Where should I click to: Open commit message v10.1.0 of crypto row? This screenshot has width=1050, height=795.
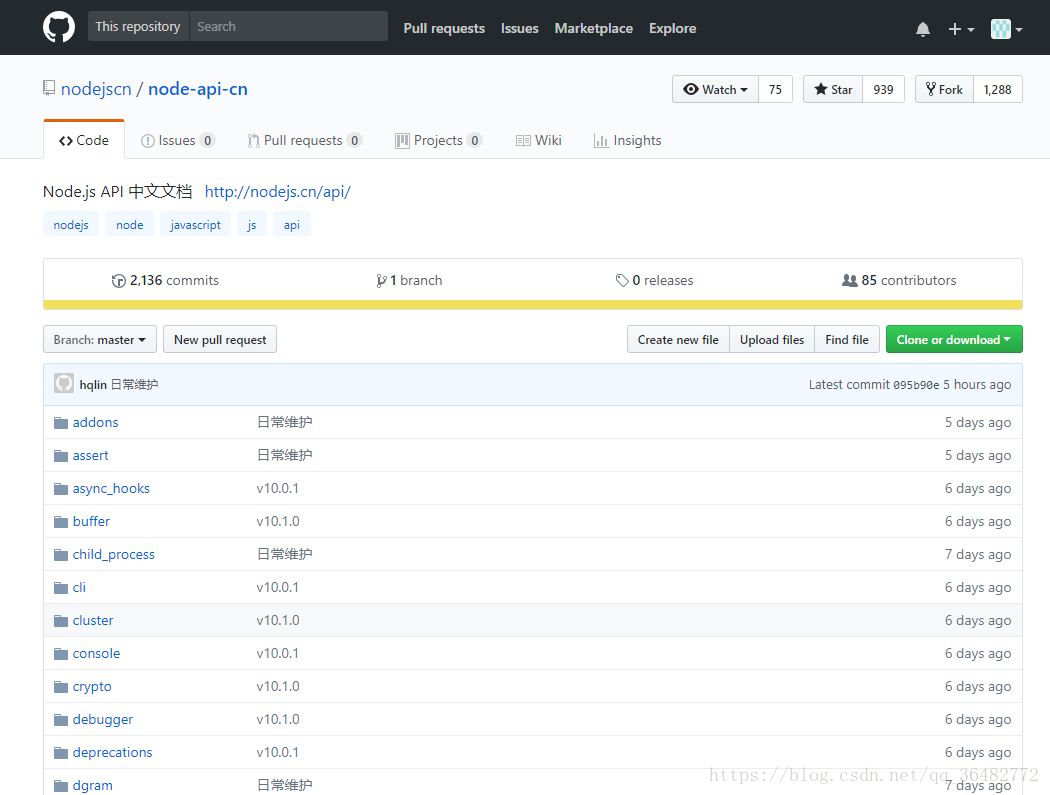point(278,686)
